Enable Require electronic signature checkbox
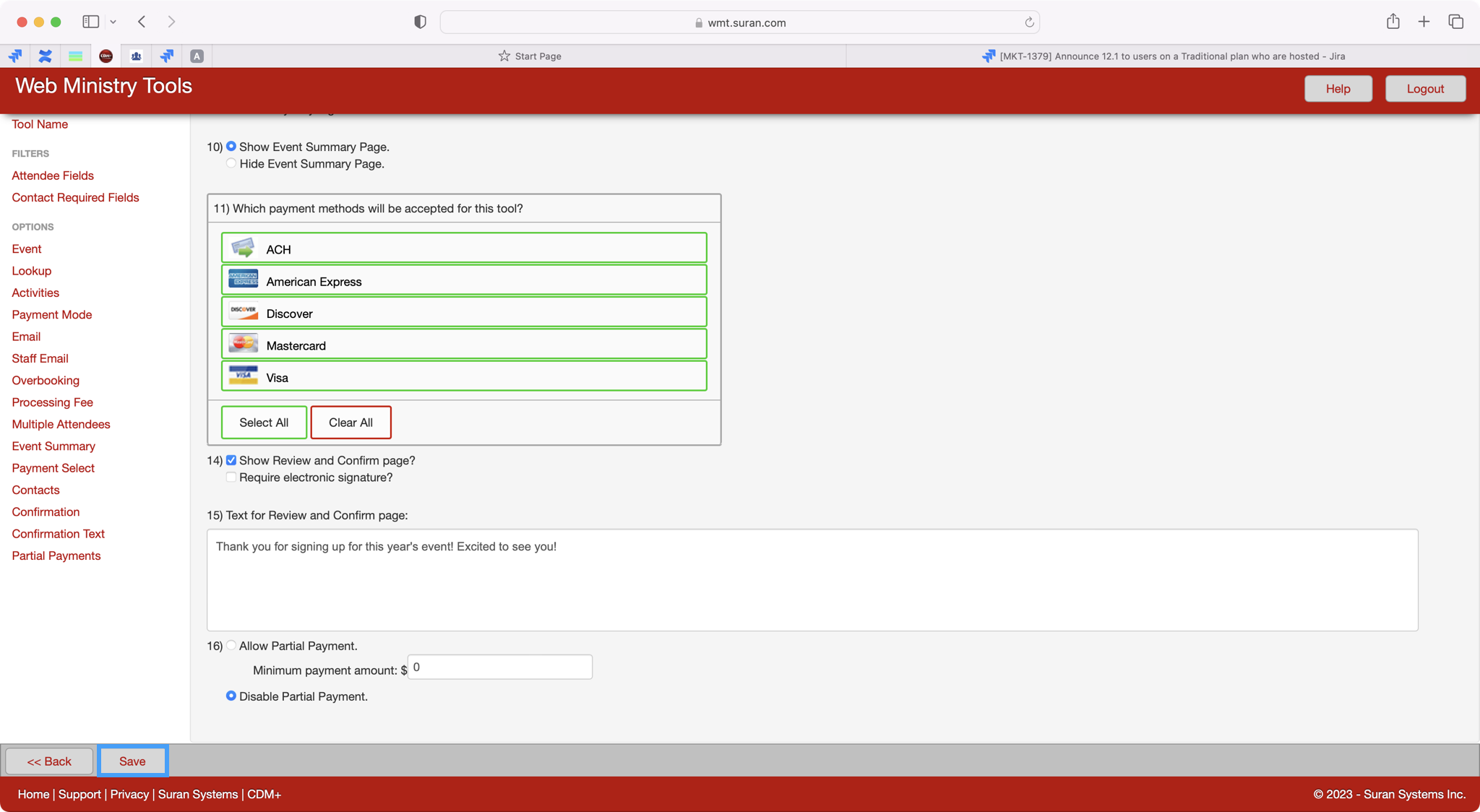The height and width of the screenshot is (812, 1480). point(231,477)
